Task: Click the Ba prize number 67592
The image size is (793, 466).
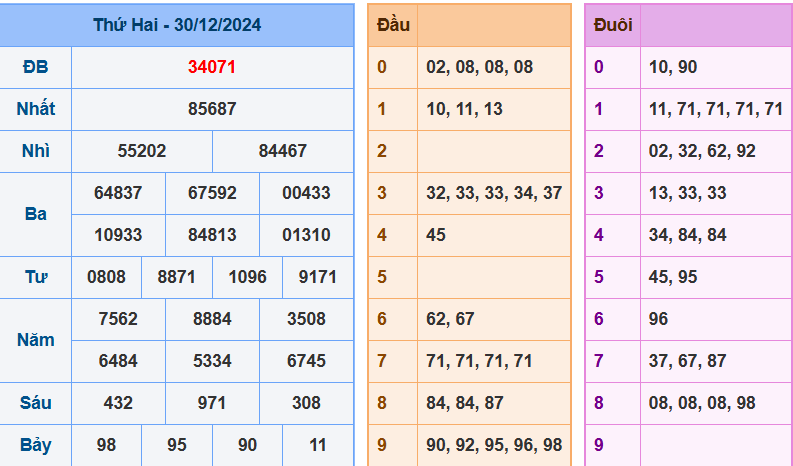Action: (212, 193)
